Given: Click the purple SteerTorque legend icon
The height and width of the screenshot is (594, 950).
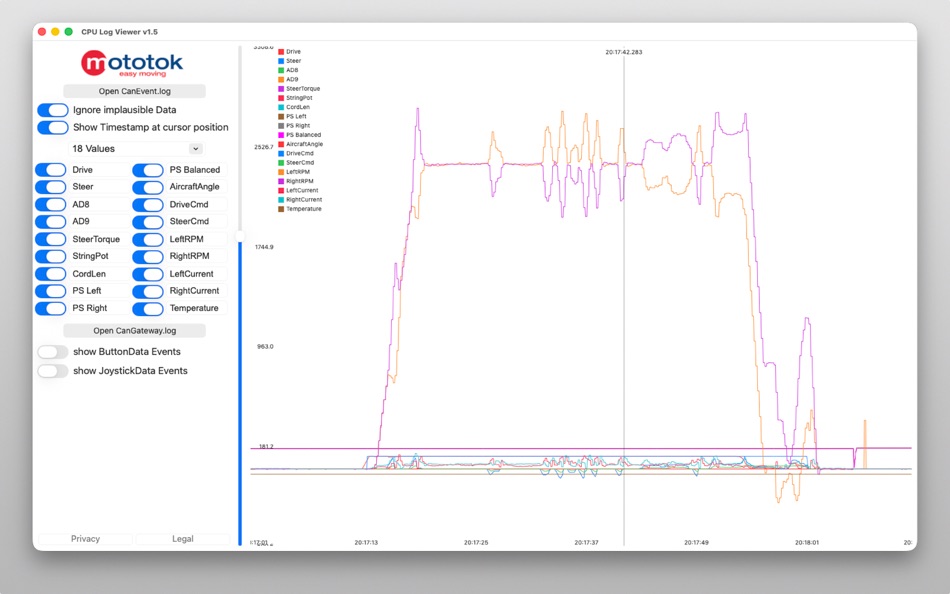Looking at the screenshot, I should [x=283, y=88].
